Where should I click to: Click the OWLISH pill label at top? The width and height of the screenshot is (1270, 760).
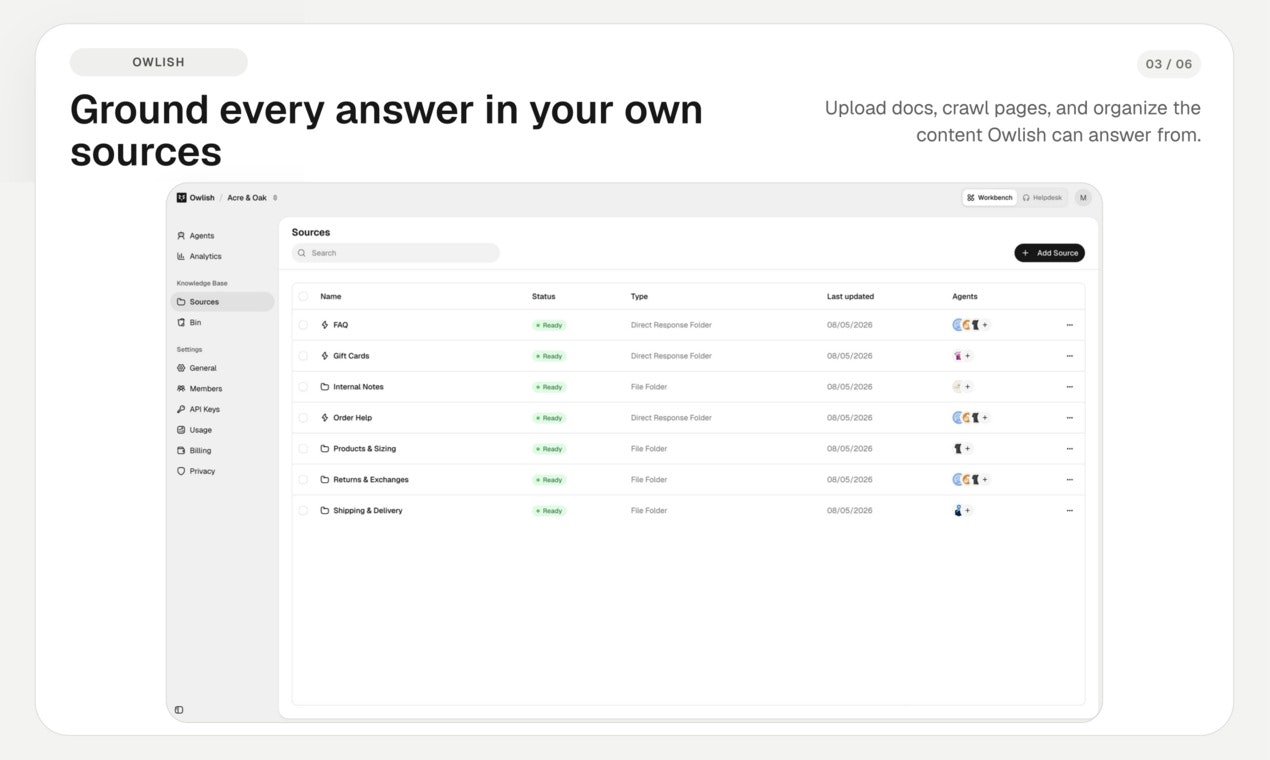click(x=159, y=62)
